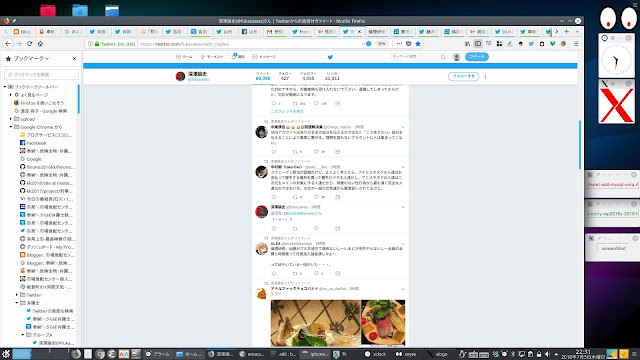640x360 pixels.
Task: Click the Pocket save icon in address bar
Action: 409,44
